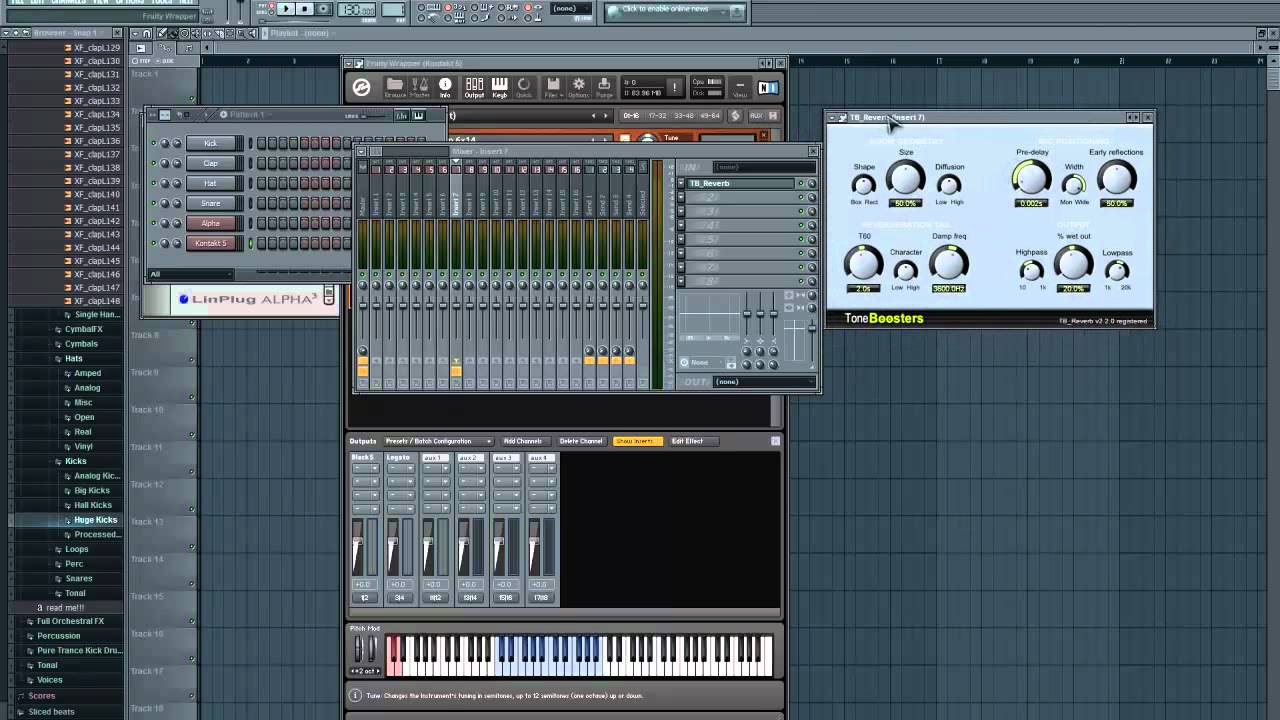Open the step sequencer All filter dropdown

tap(190, 274)
